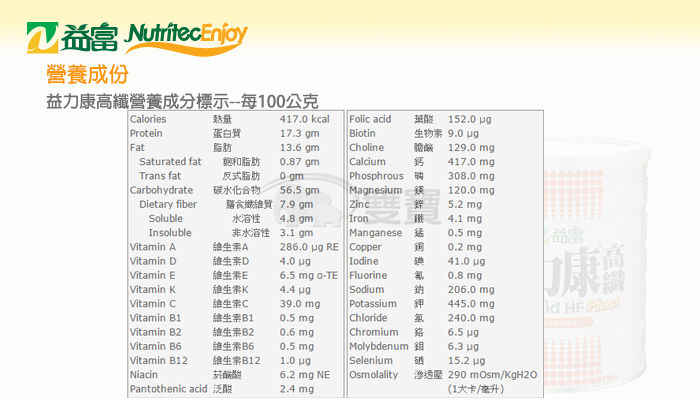Viewport: 700px width, 400px height.
Task: Click the 熱量 Chinese label
Action: click(x=222, y=119)
